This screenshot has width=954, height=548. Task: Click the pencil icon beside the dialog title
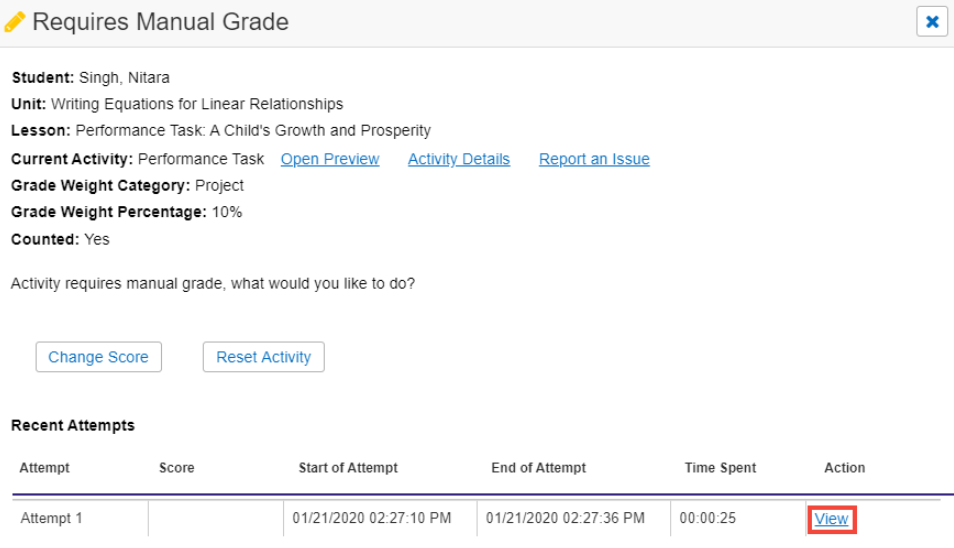click(15, 22)
